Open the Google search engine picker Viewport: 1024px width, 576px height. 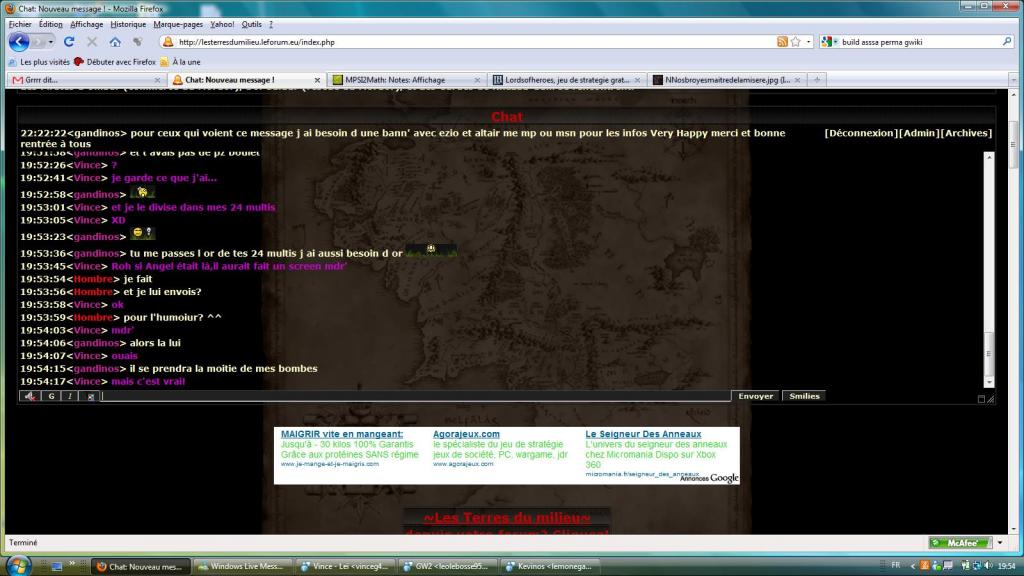click(x=829, y=42)
